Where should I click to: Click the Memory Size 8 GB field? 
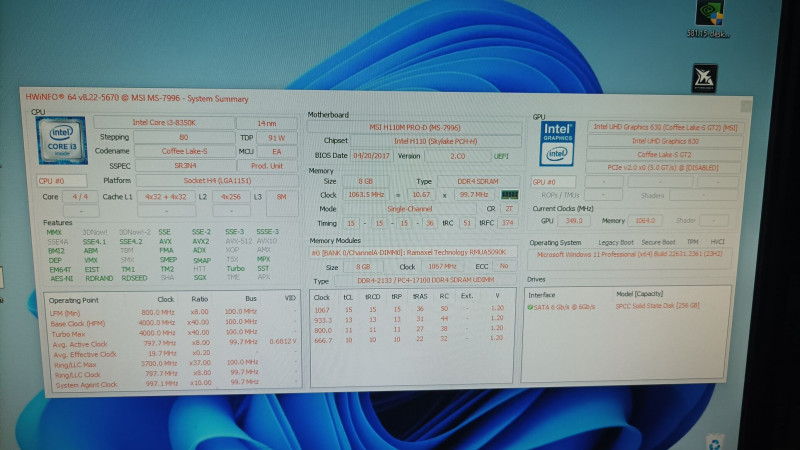click(x=365, y=181)
